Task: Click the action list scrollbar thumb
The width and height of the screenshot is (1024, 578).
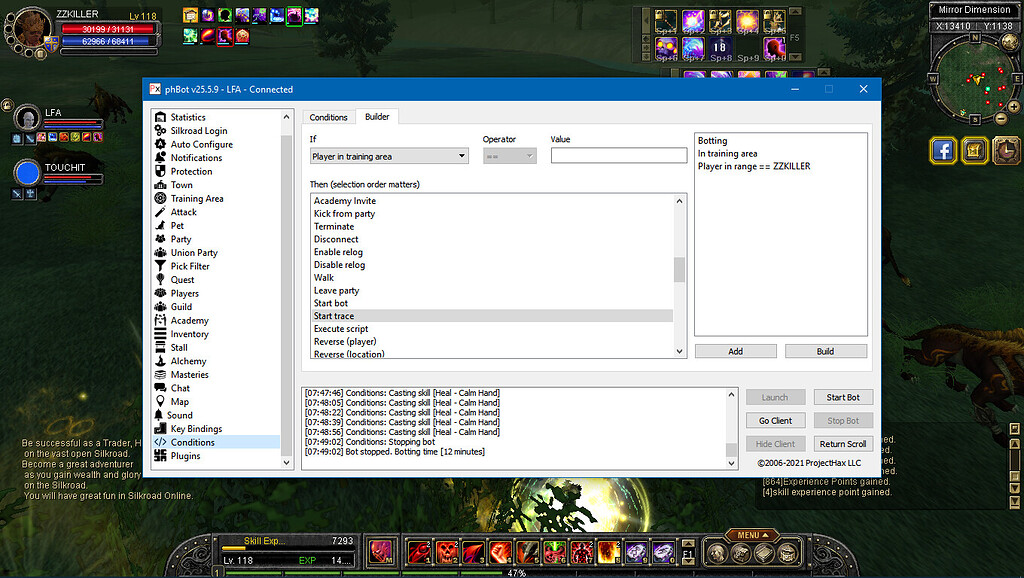Action: coord(679,270)
